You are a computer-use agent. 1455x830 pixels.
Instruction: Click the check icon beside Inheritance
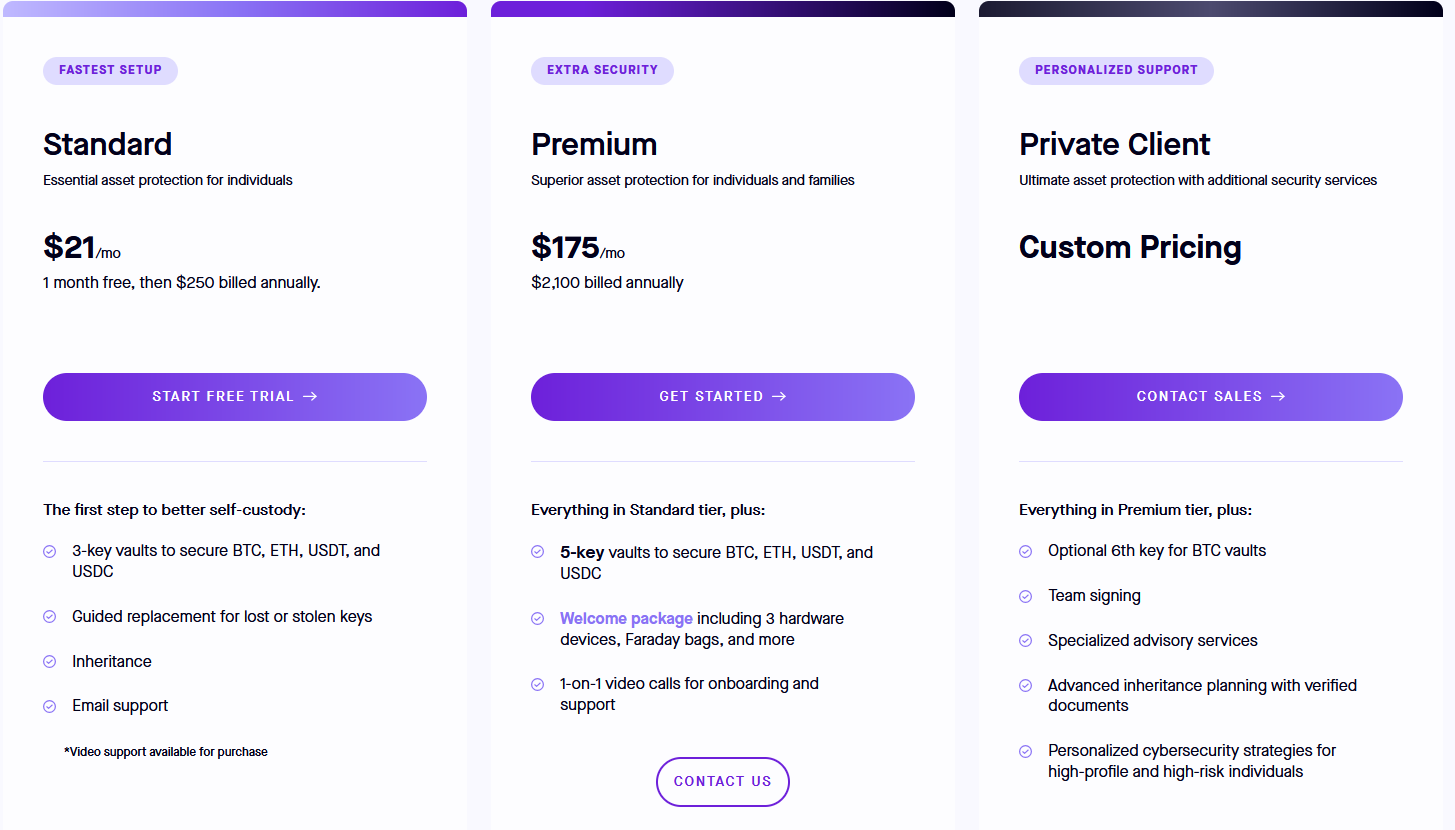pos(49,662)
